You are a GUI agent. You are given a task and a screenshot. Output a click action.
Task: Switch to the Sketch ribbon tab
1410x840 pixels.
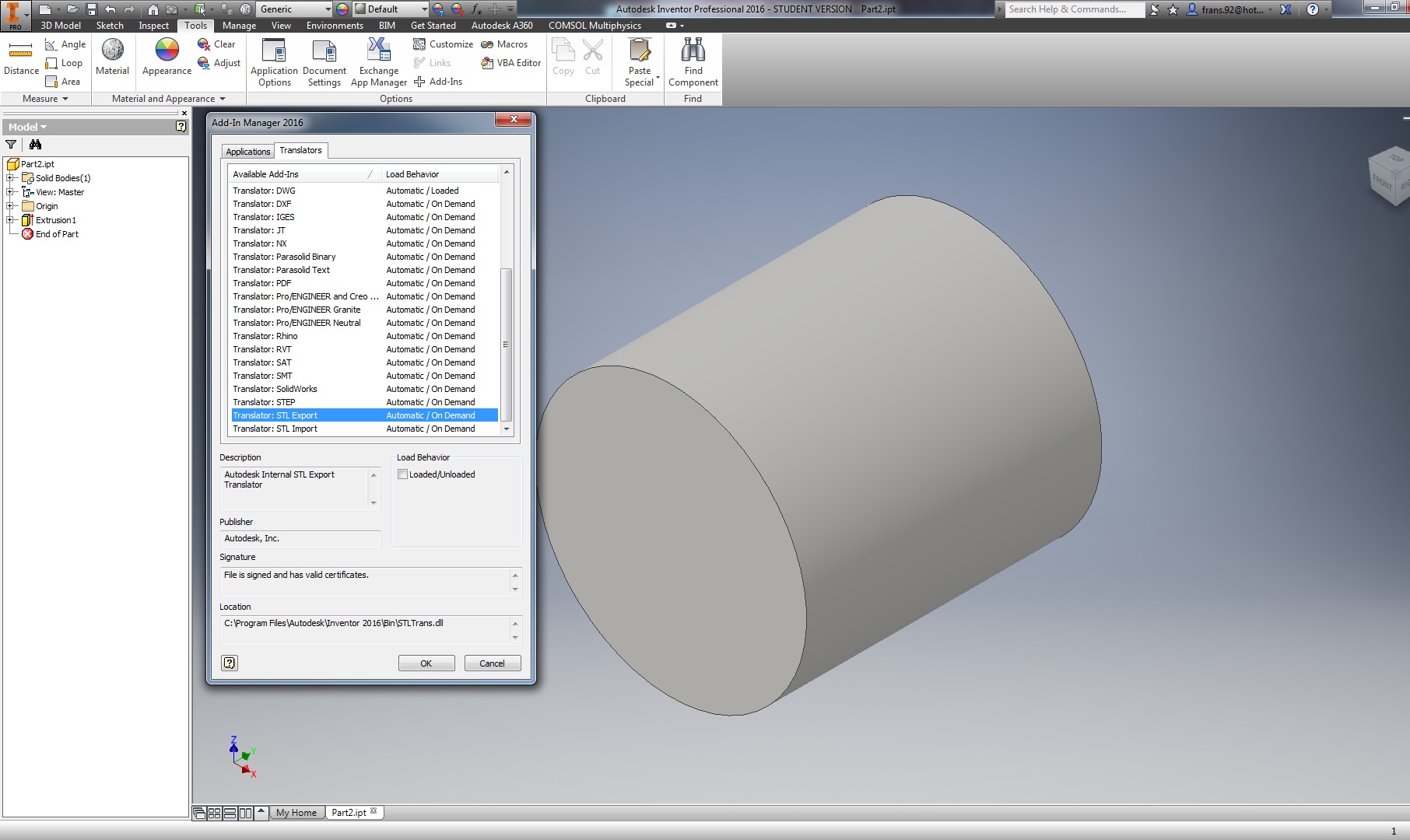[x=110, y=26]
